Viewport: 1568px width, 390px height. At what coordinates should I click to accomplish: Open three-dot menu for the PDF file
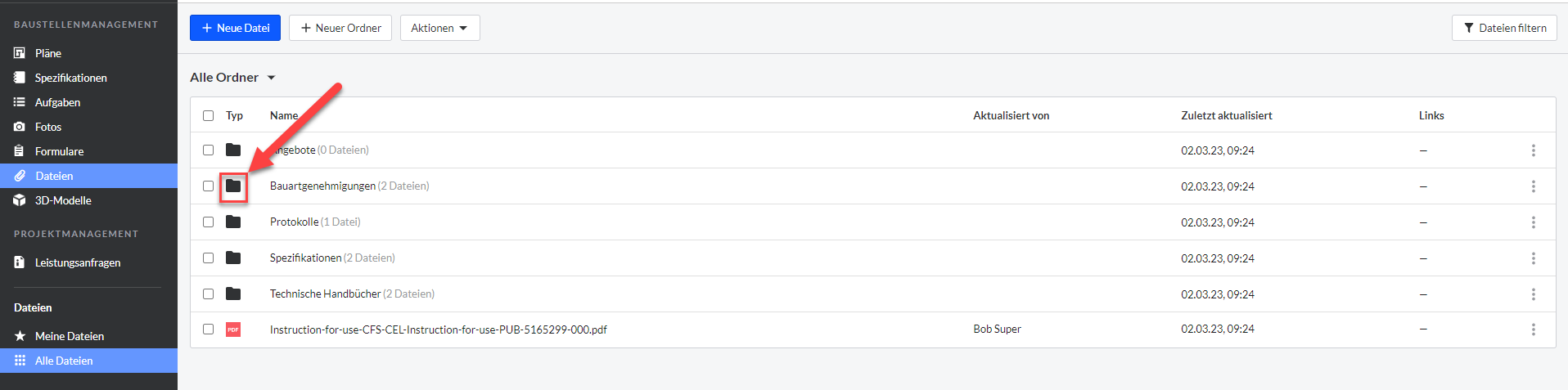tap(1533, 329)
